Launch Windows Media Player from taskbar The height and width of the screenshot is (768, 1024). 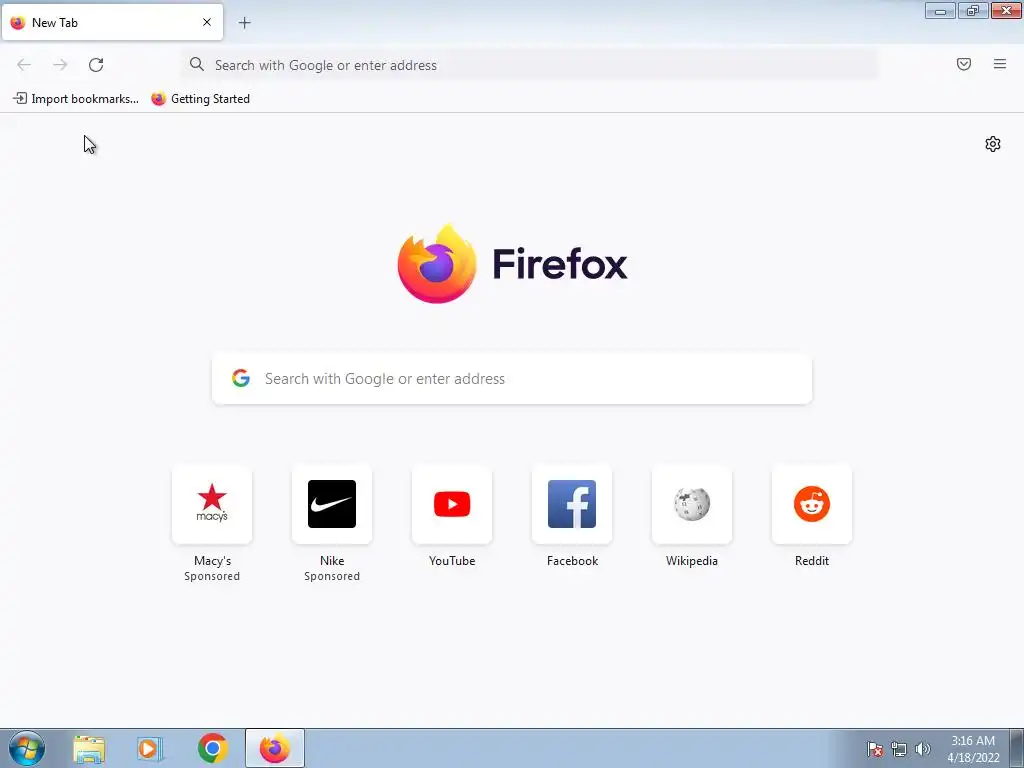tap(150, 749)
